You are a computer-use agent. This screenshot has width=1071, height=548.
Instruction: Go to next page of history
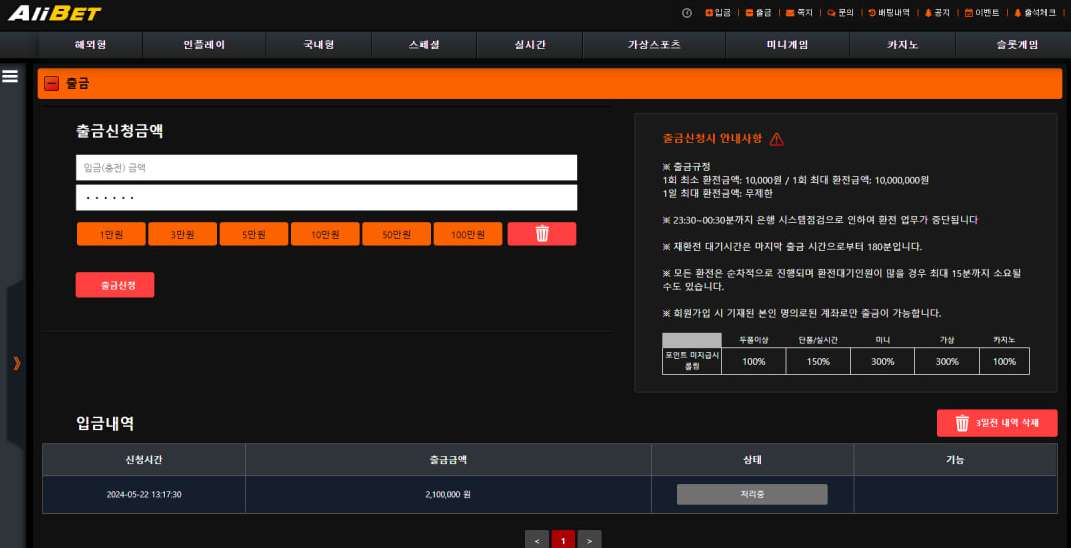click(x=589, y=540)
